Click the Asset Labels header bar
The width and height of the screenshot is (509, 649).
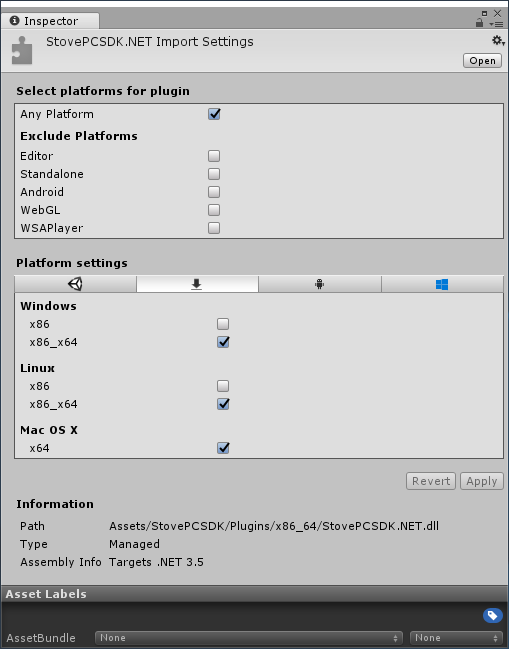254,594
